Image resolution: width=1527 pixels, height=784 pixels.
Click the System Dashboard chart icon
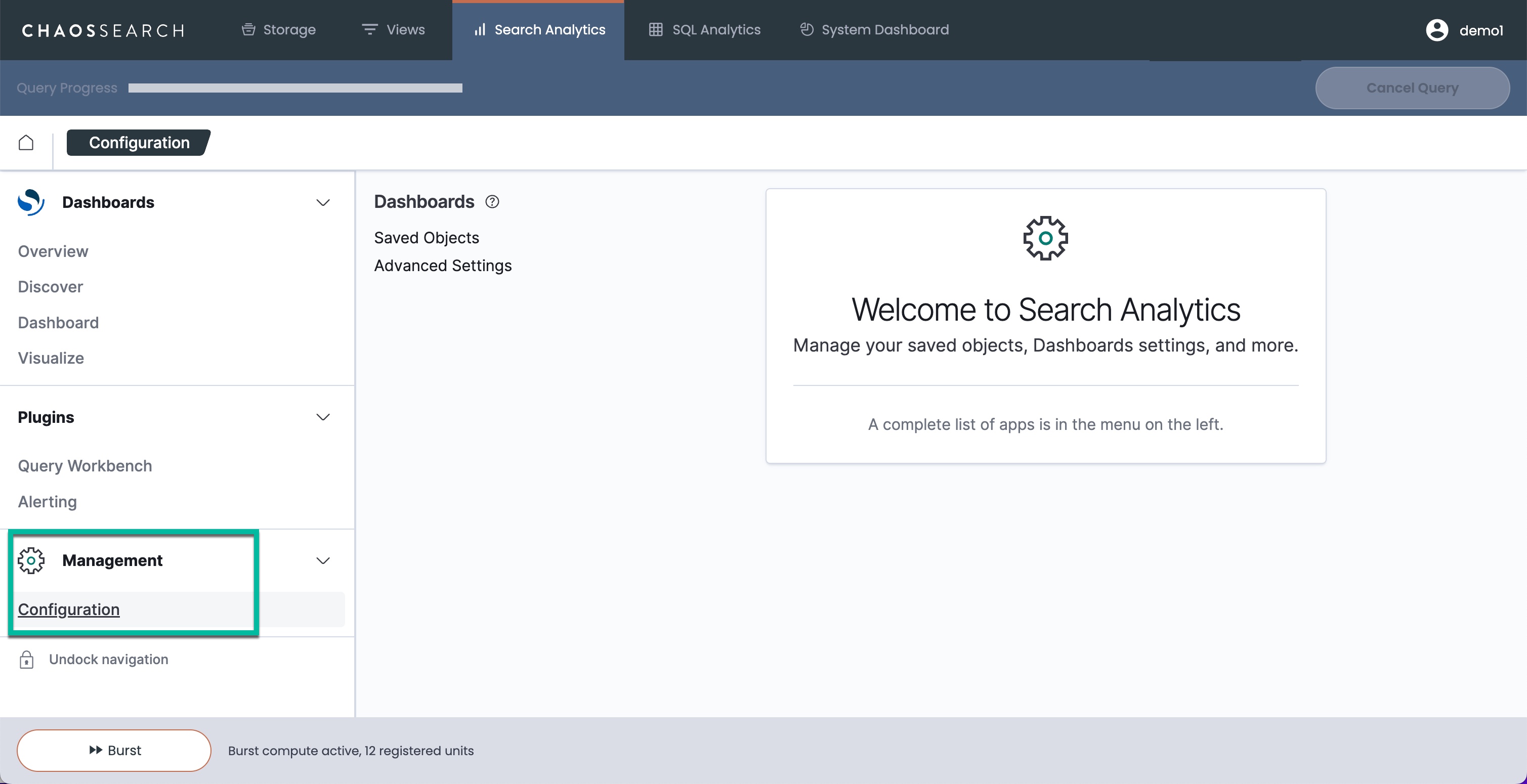click(806, 30)
